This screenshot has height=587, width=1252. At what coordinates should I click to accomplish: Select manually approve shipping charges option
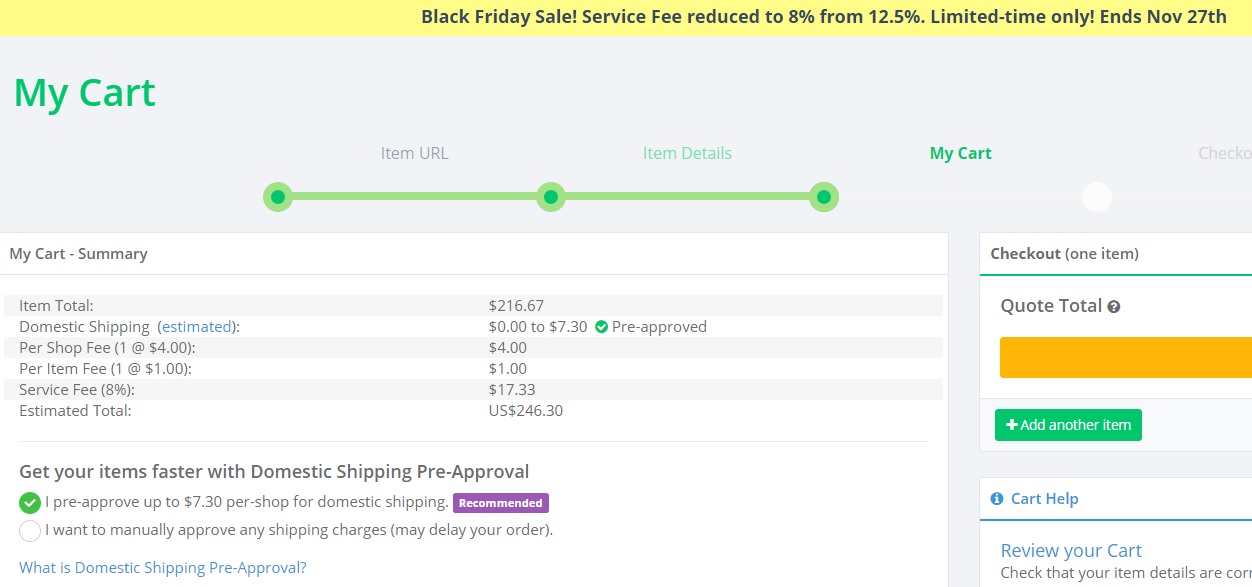[x=30, y=530]
